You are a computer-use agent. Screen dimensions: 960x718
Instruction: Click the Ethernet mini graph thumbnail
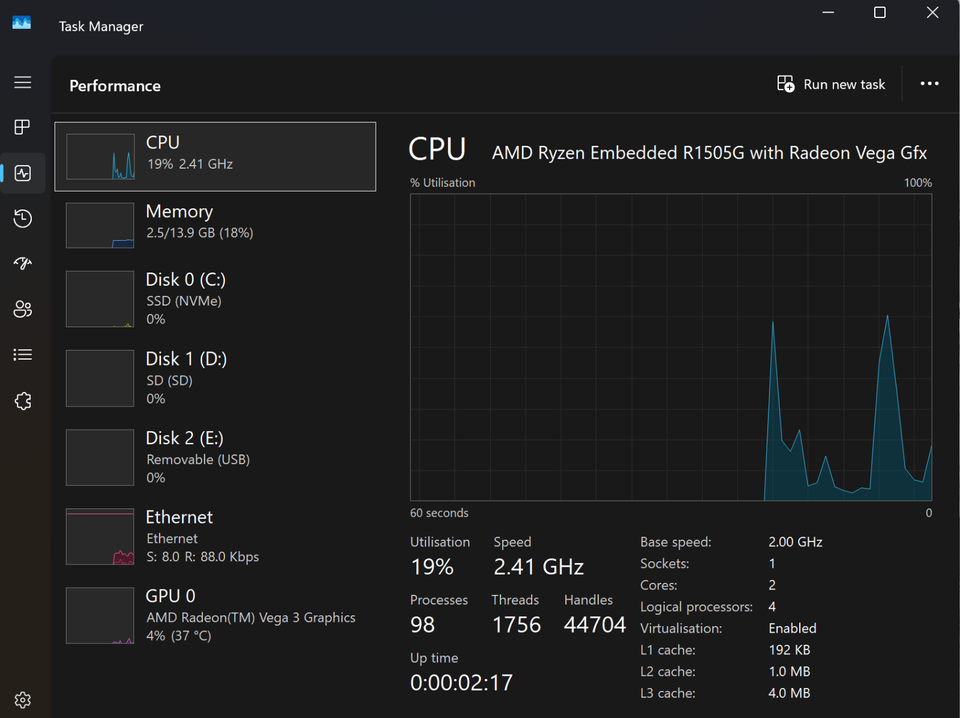point(100,537)
